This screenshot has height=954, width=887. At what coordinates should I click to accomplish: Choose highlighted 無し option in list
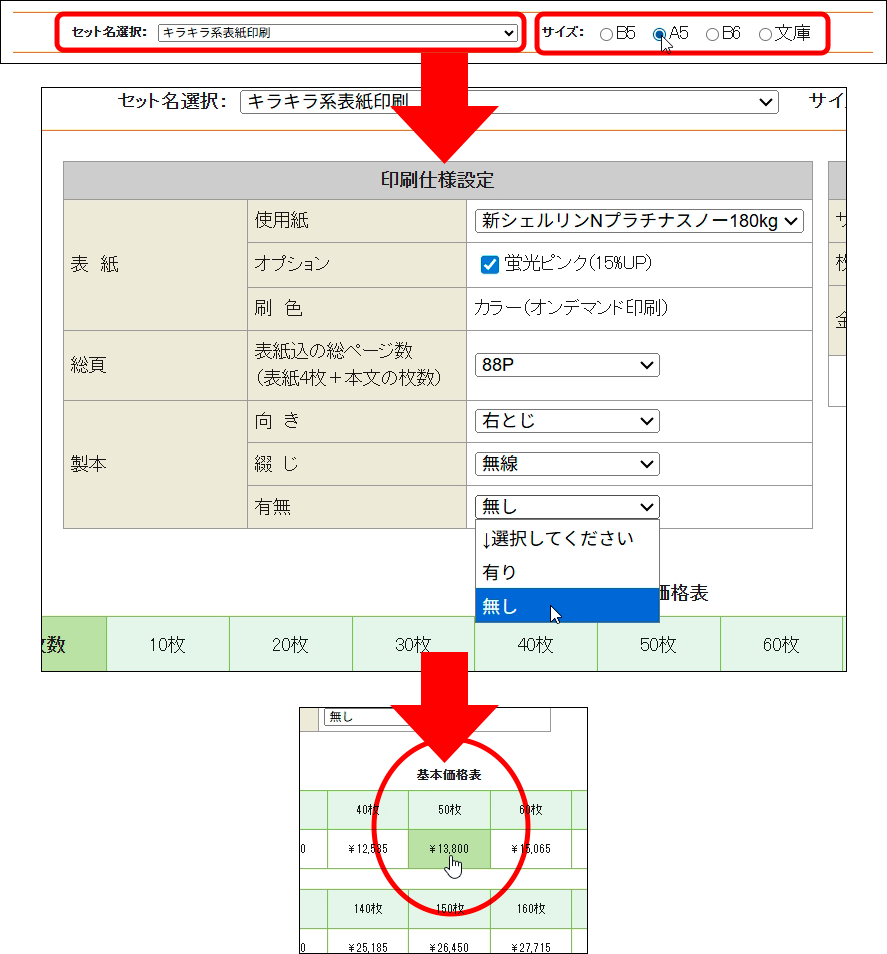click(x=567, y=606)
